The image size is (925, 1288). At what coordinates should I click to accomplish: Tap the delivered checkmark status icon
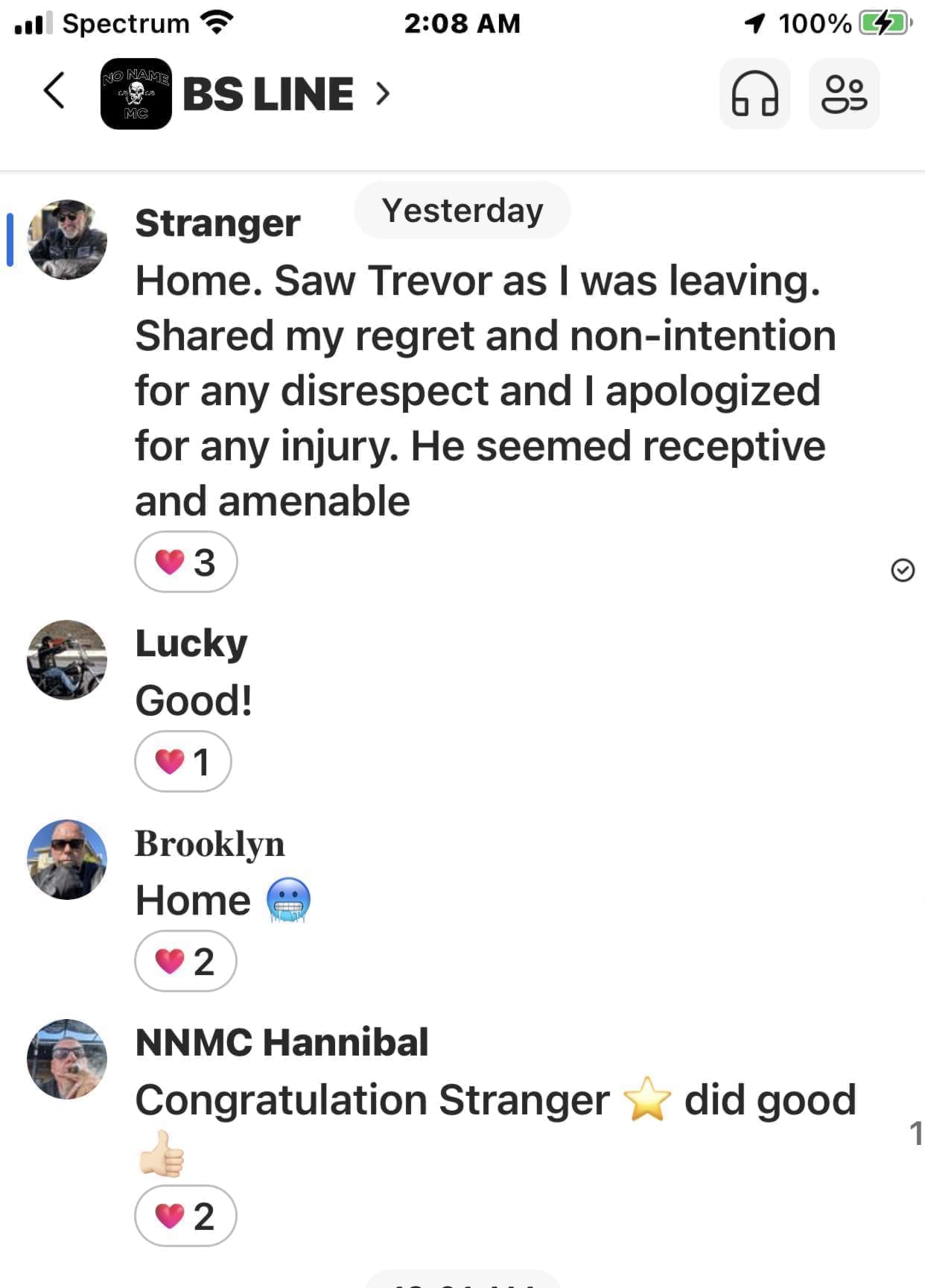903,570
